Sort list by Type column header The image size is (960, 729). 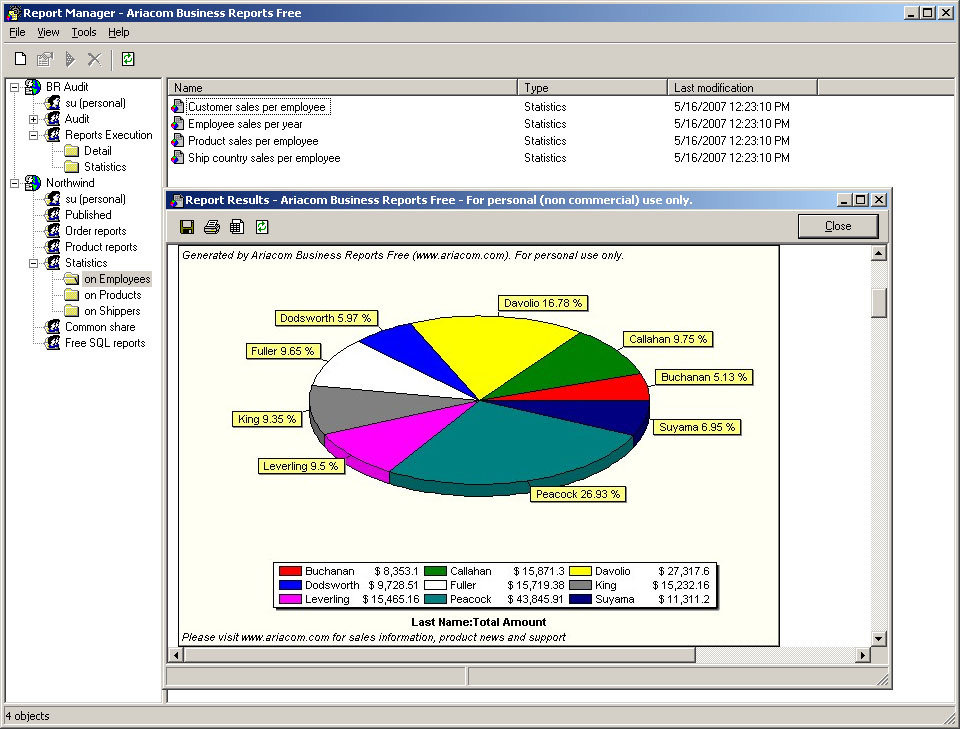(x=593, y=88)
